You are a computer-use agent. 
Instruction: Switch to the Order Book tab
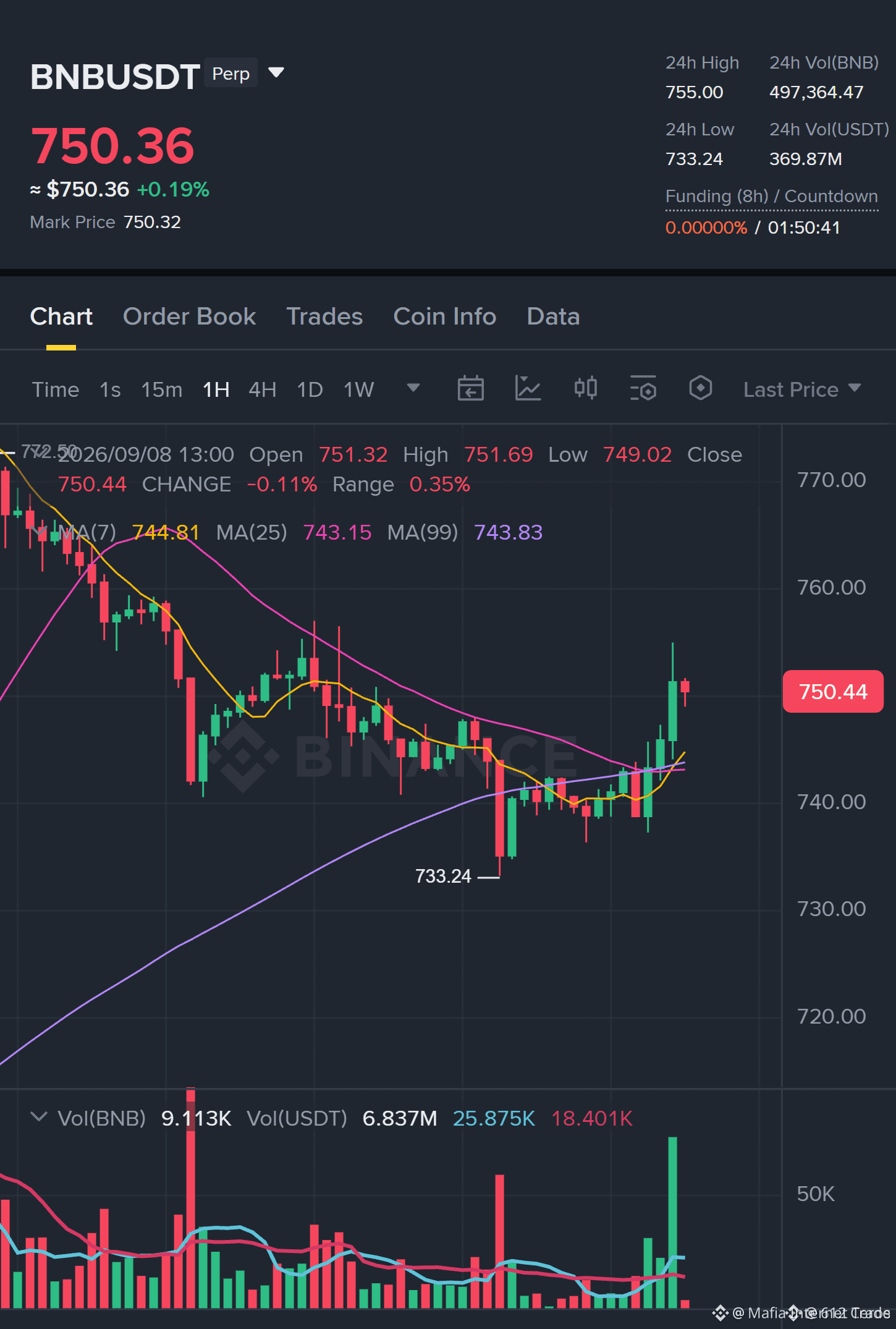click(x=189, y=316)
